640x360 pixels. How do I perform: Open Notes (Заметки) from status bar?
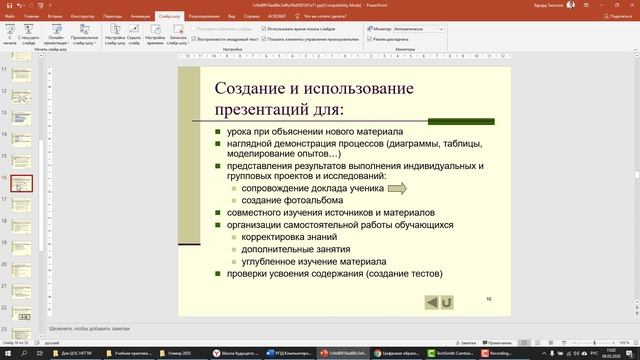click(466, 343)
